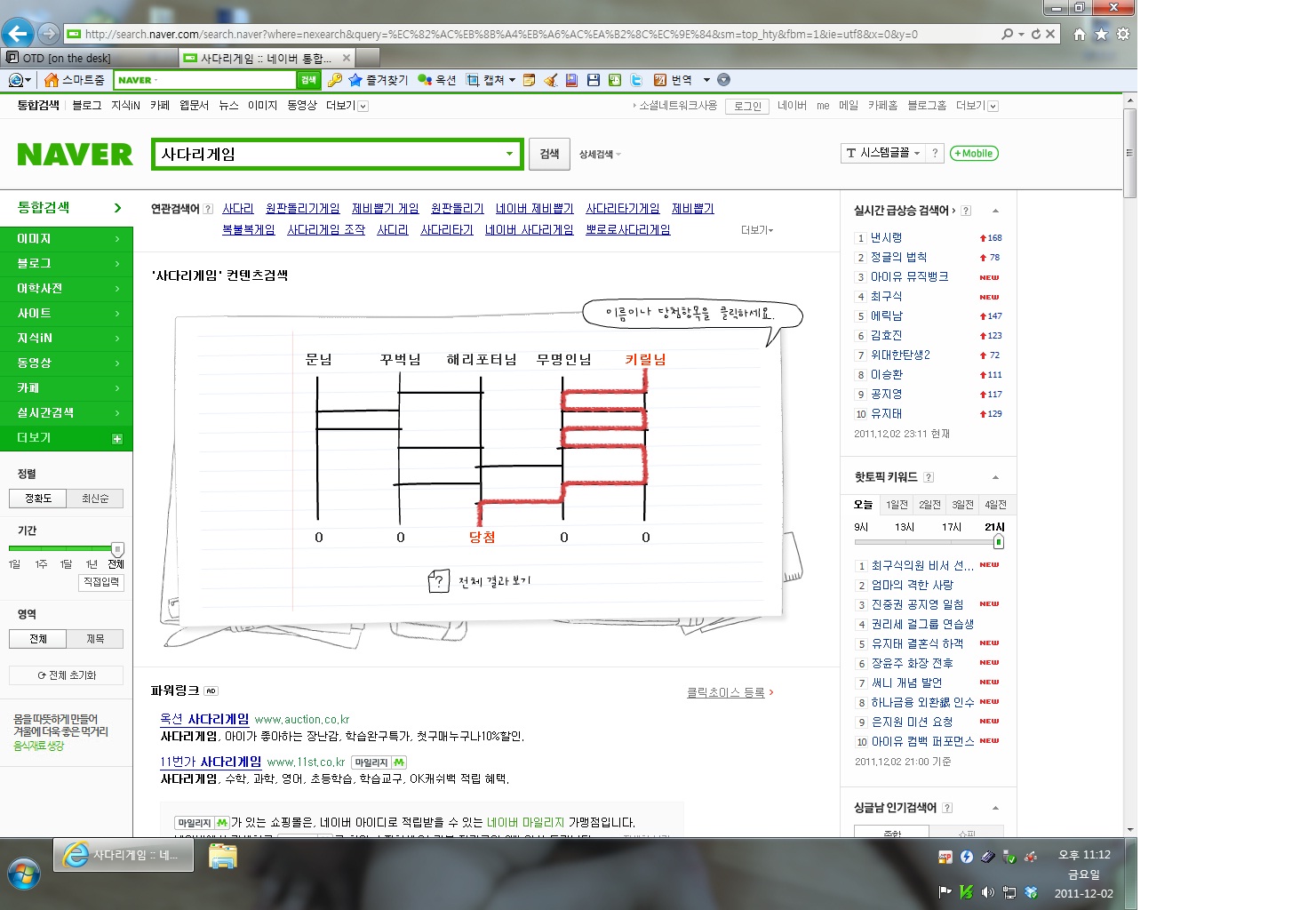Switch hot topics to 4일전

click(995, 505)
